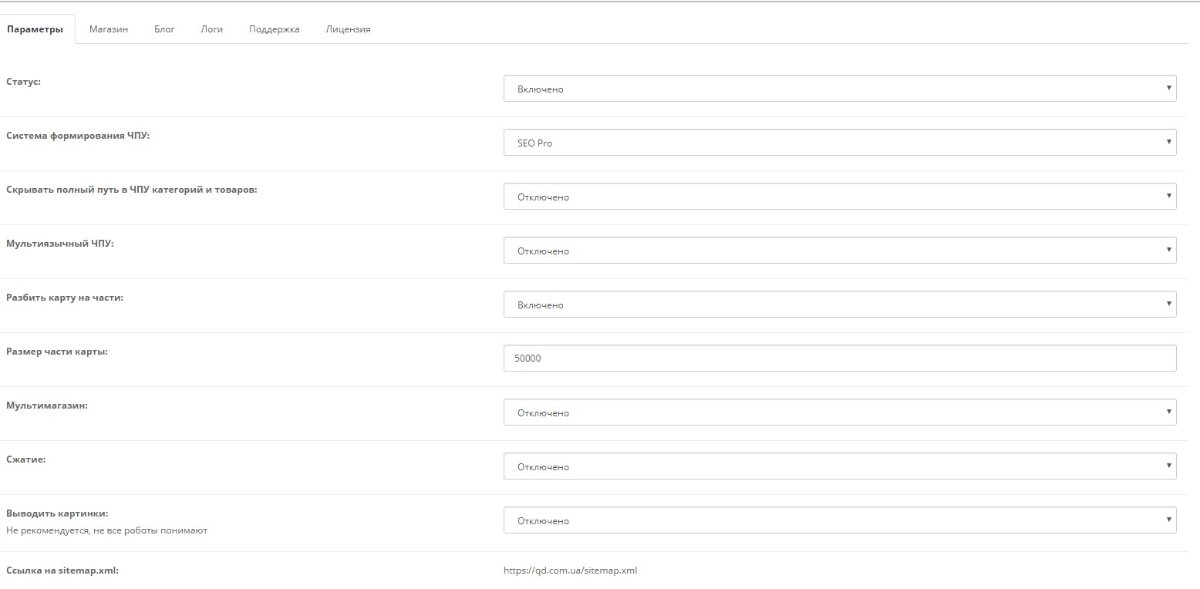Expand the Система формирования ЧПУ dropdown
The image size is (1200, 589).
click(x=840, y=143)
